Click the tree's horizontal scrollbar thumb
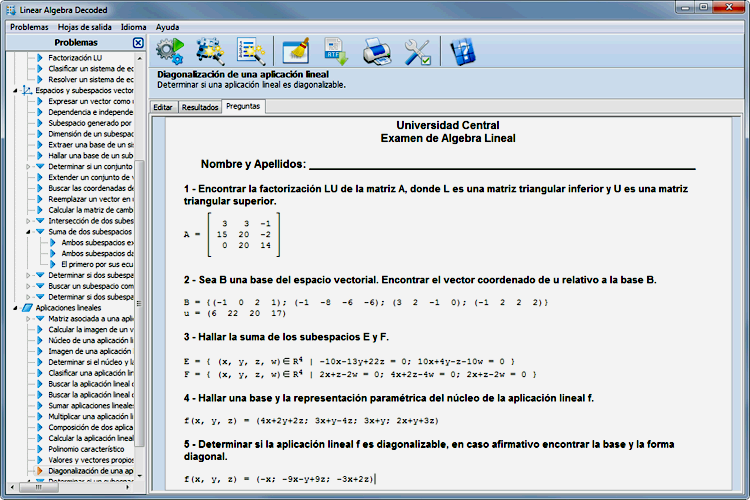 point(38,487)
